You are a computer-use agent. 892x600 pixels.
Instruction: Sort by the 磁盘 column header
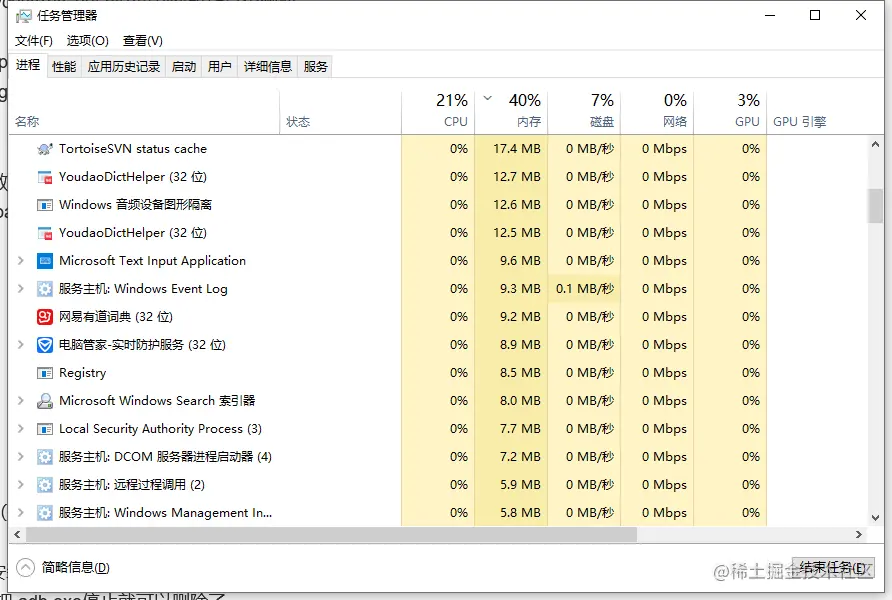click(x=584, y=111)
